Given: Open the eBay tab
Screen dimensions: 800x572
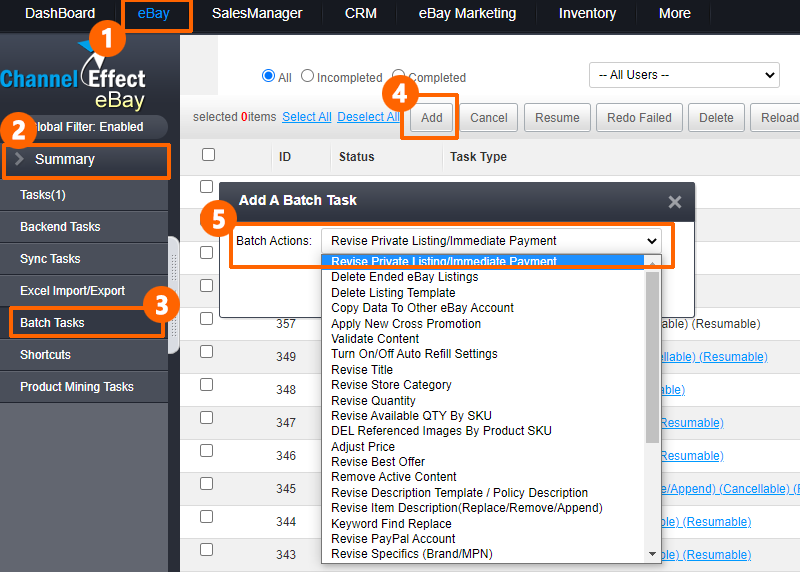Looking at the screenshot, I should point(154,13).
